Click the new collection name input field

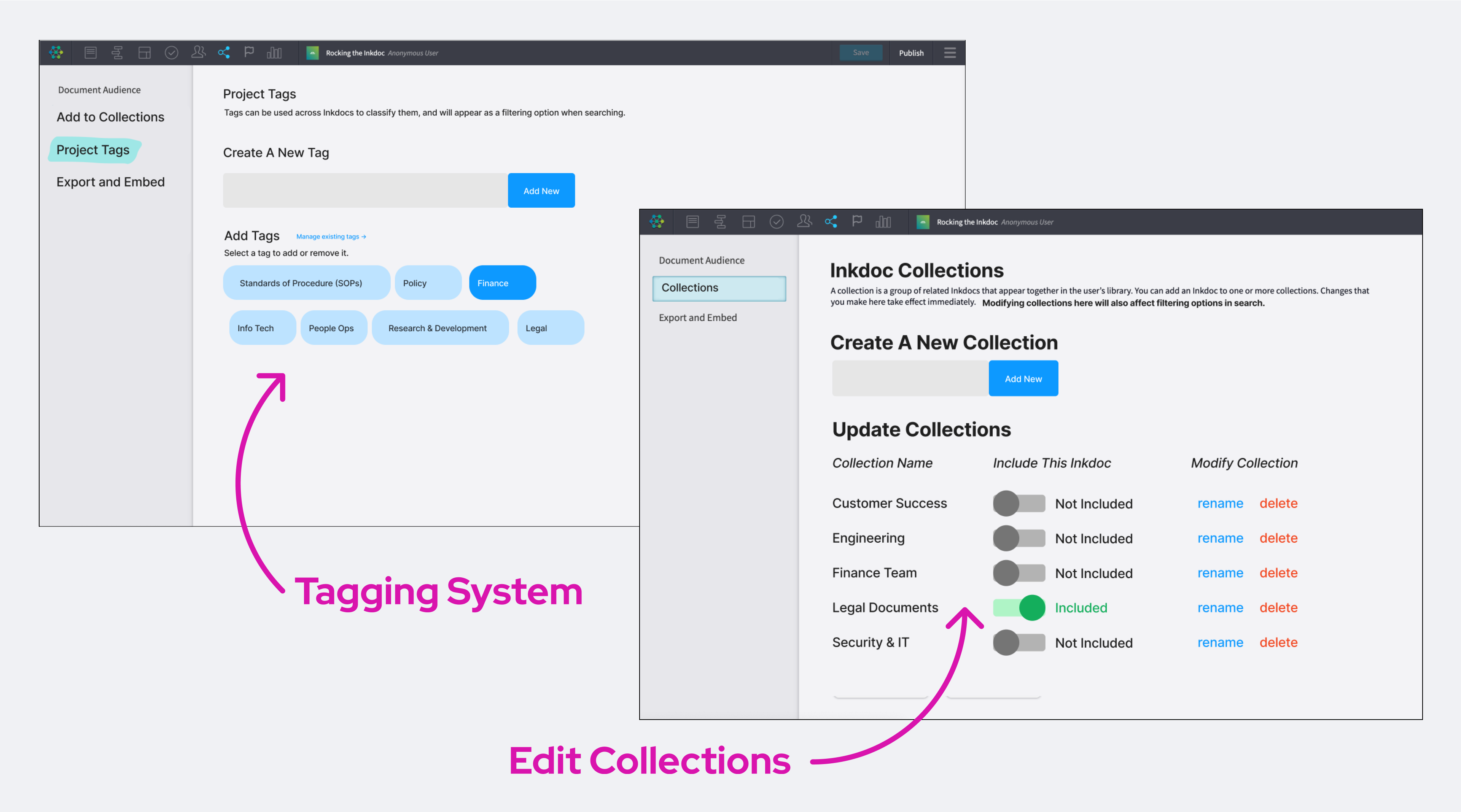point(910,378)
